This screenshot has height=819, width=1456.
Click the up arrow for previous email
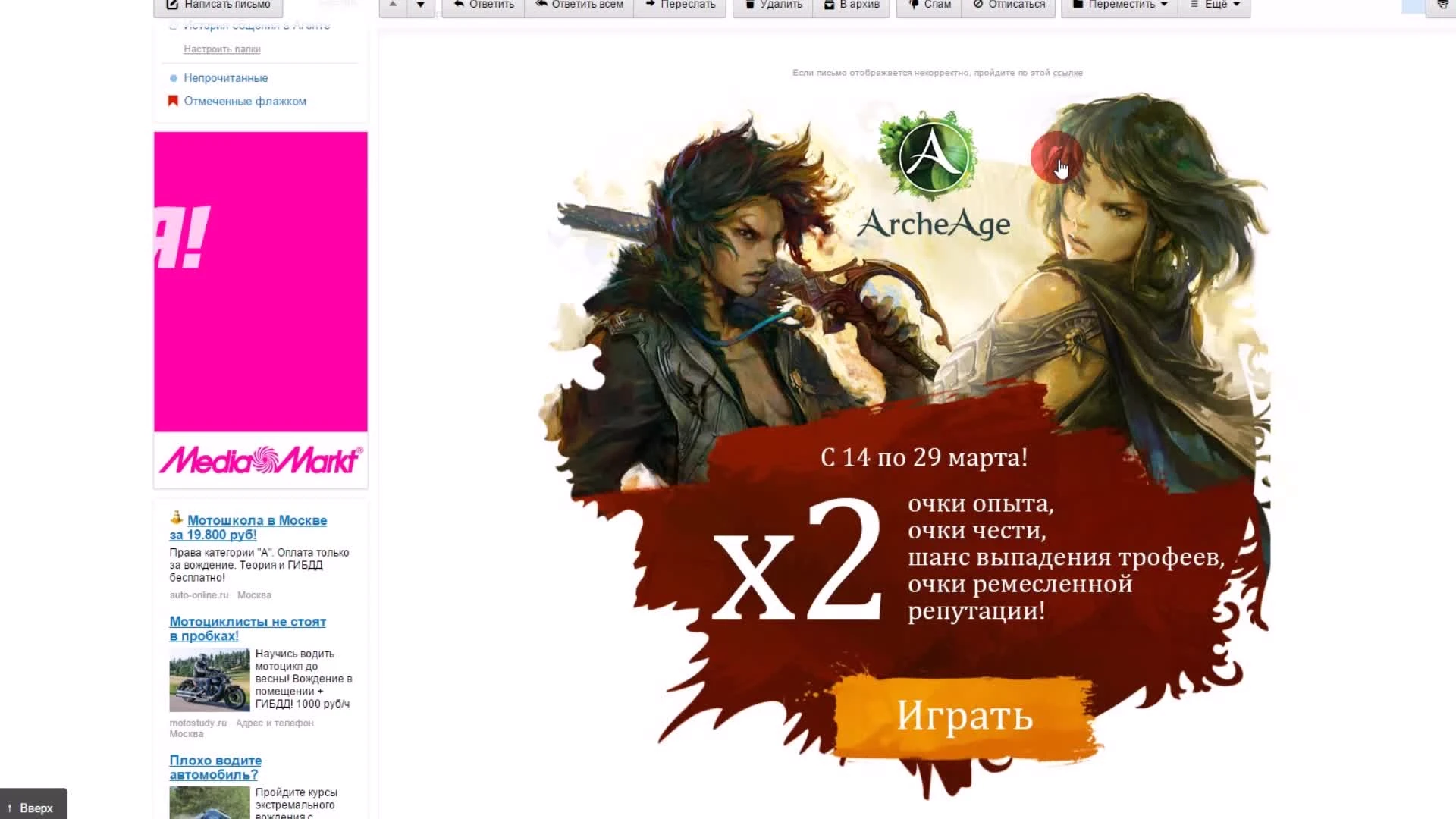click(392, 4)
